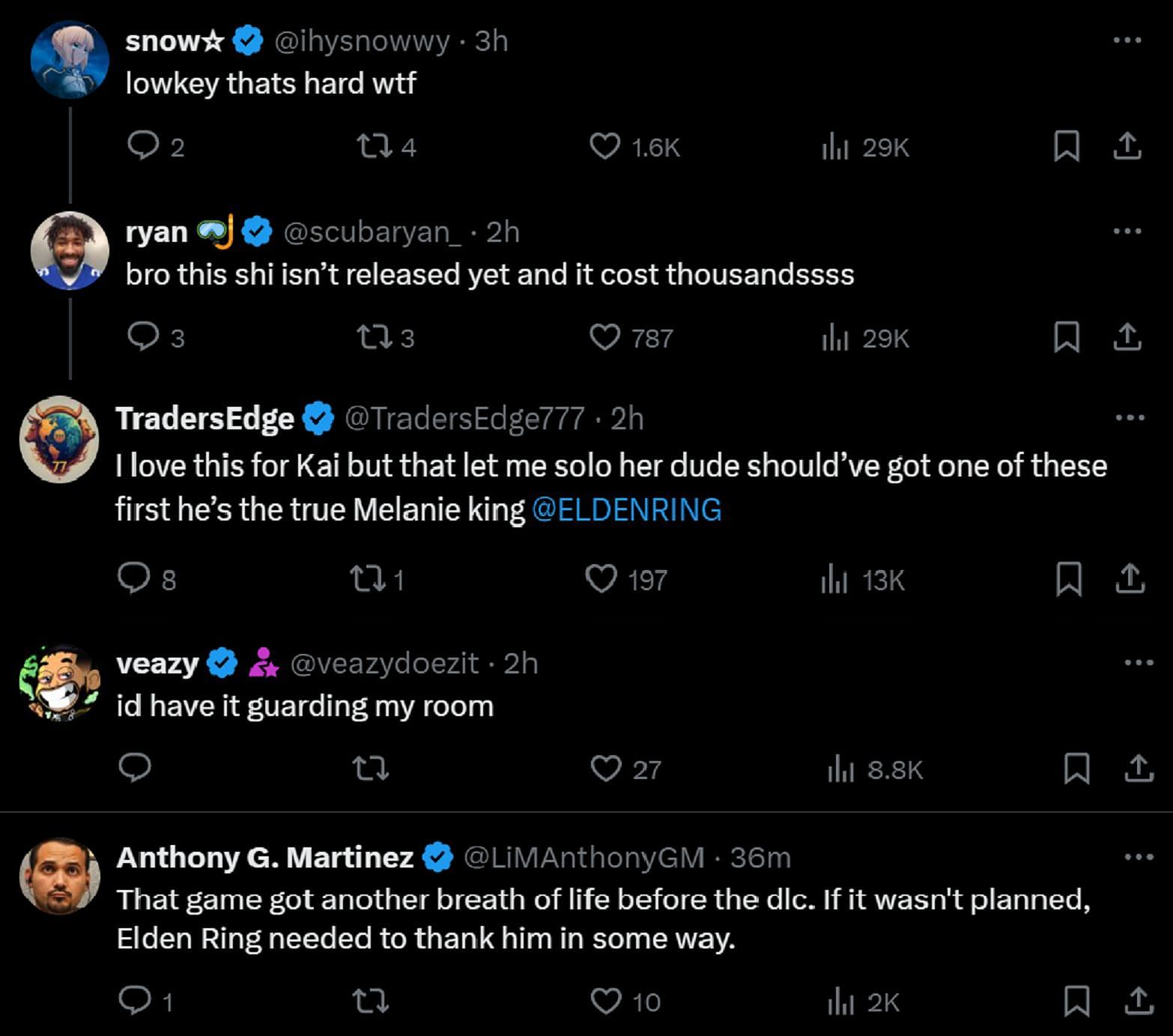
Task: Click the @ELDENRING mention link
Action: [x=626, y=510]
